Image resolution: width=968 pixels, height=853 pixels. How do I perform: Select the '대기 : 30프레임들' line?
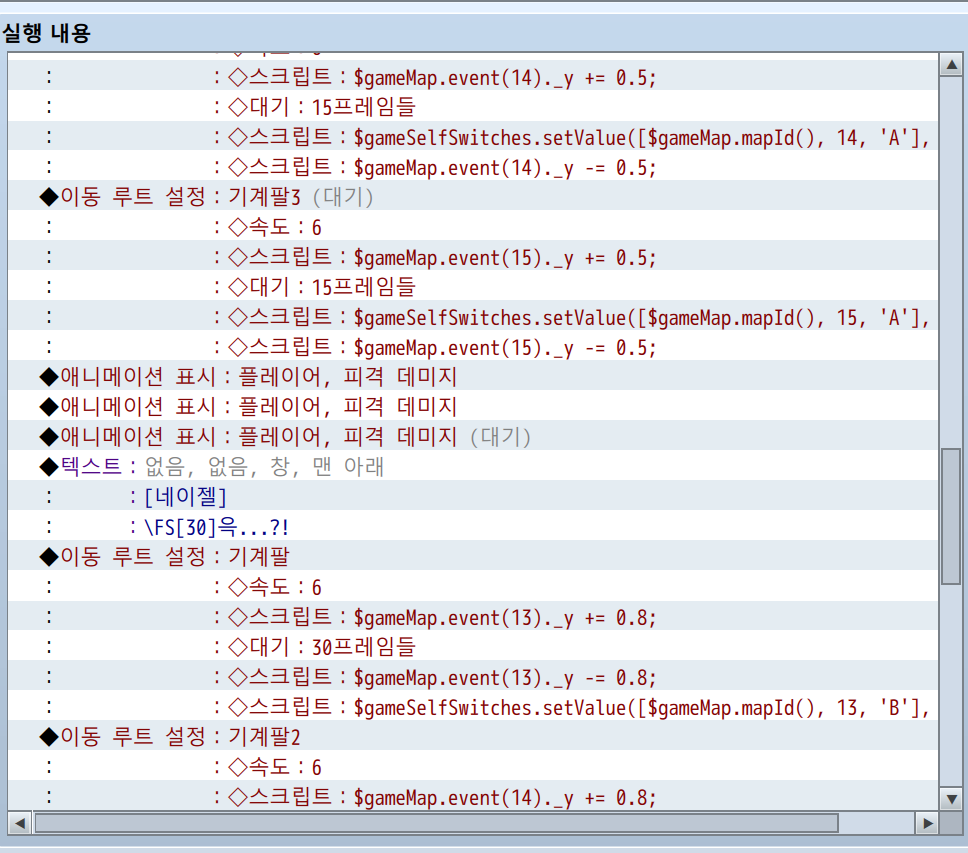click(473, 646)
